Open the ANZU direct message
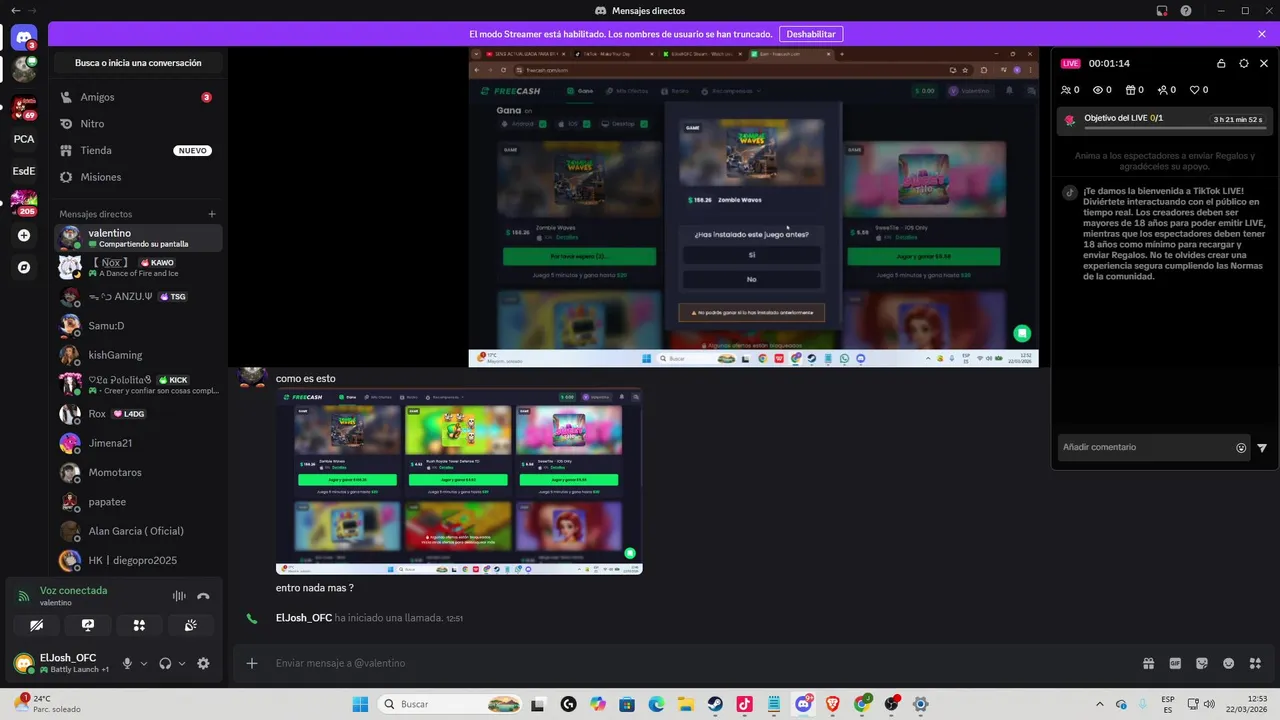The height and width of the screenshot is (720, 1280). pos(138,297)
